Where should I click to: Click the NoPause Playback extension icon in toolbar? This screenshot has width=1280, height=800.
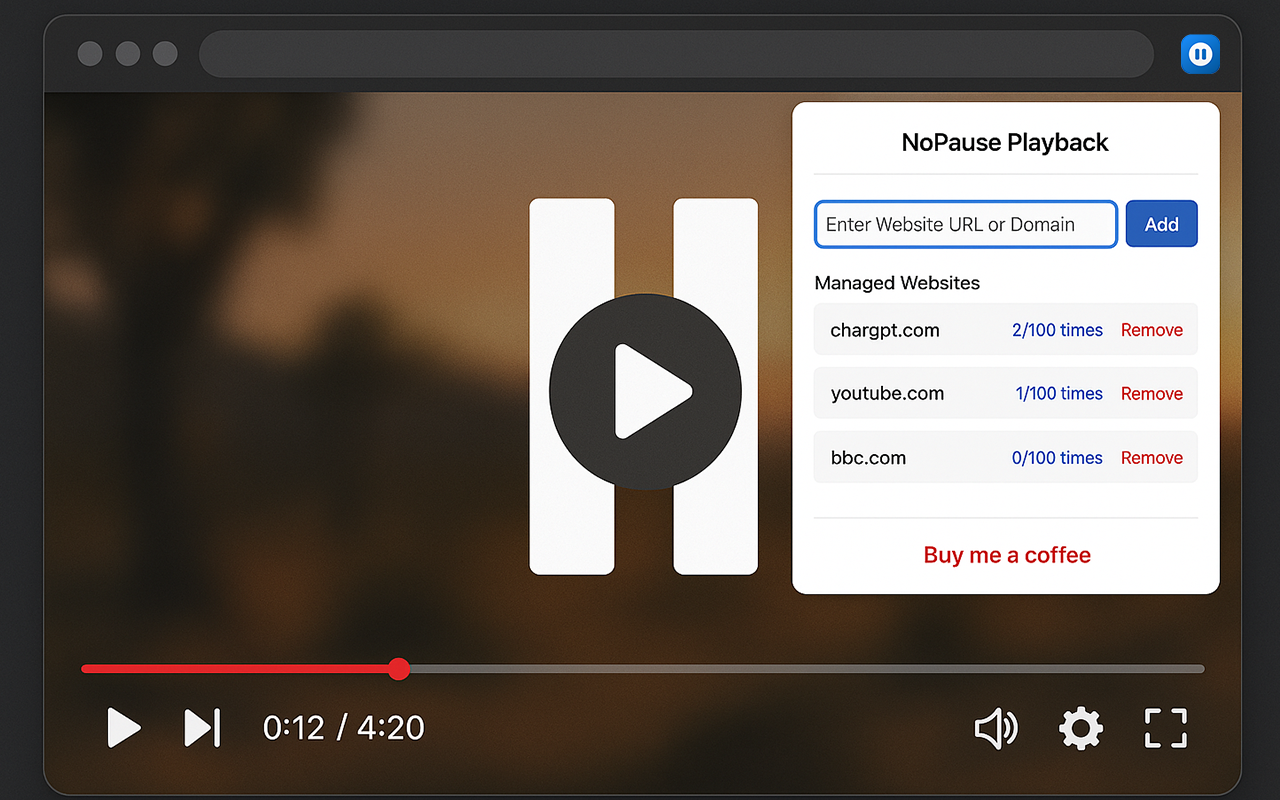coord(1199,54)
